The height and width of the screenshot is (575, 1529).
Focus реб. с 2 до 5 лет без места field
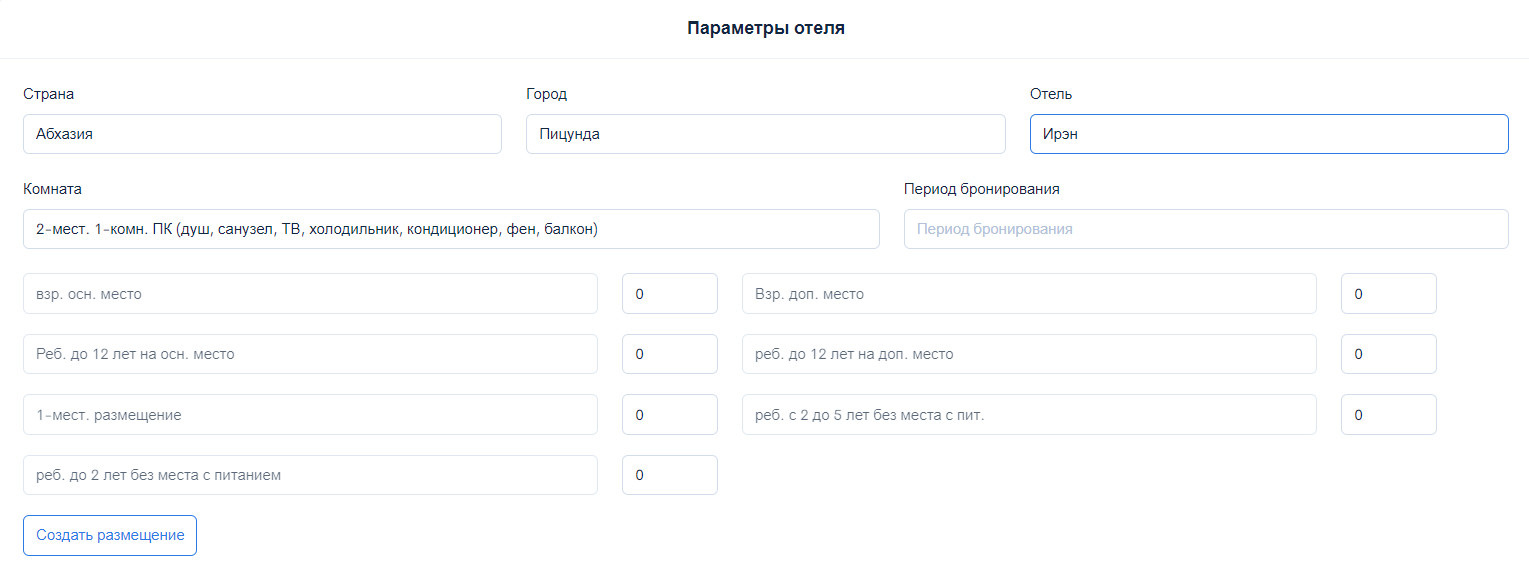[1028, 415]
